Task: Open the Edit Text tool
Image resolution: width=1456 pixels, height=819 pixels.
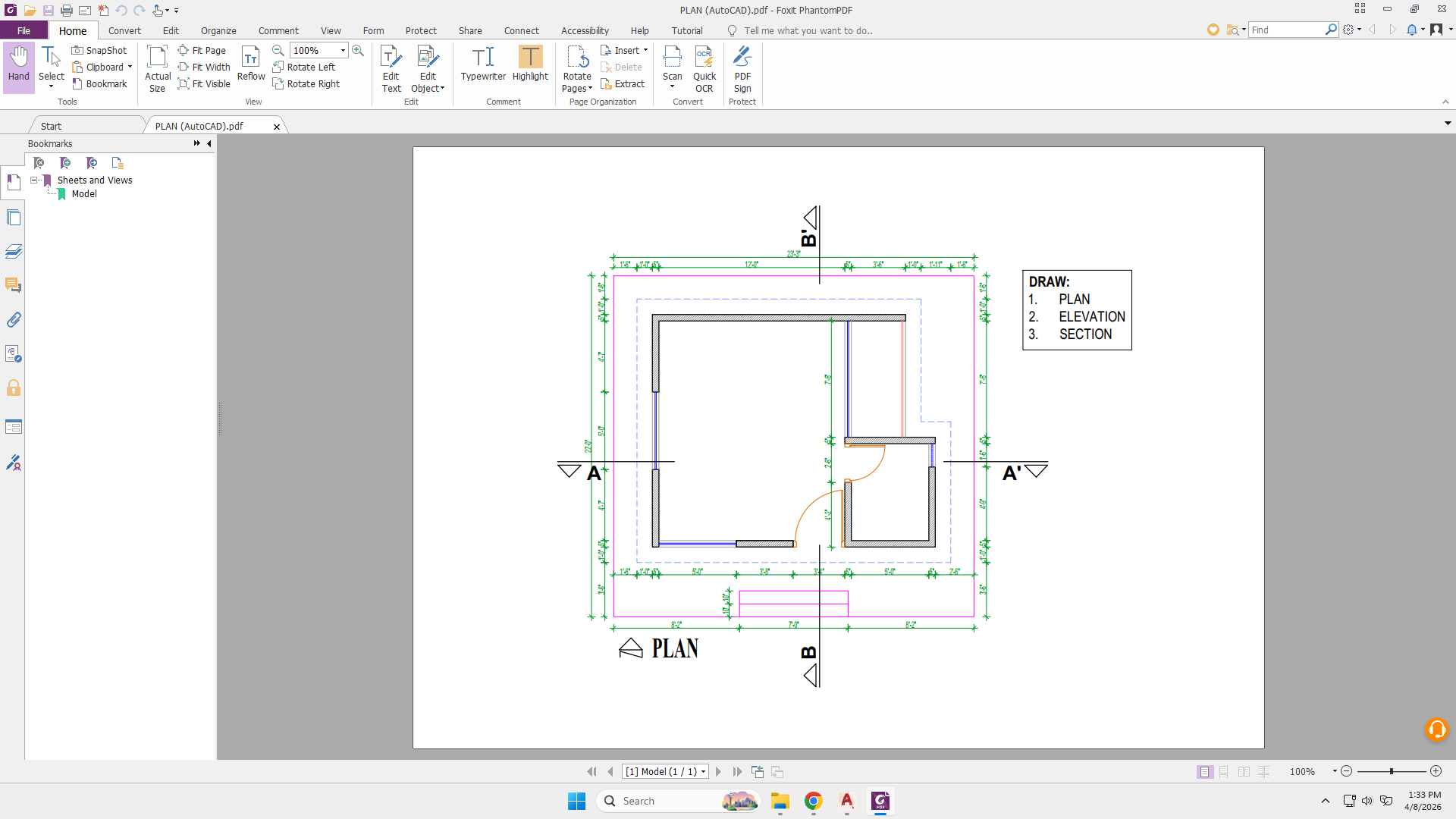Action: 391,68
